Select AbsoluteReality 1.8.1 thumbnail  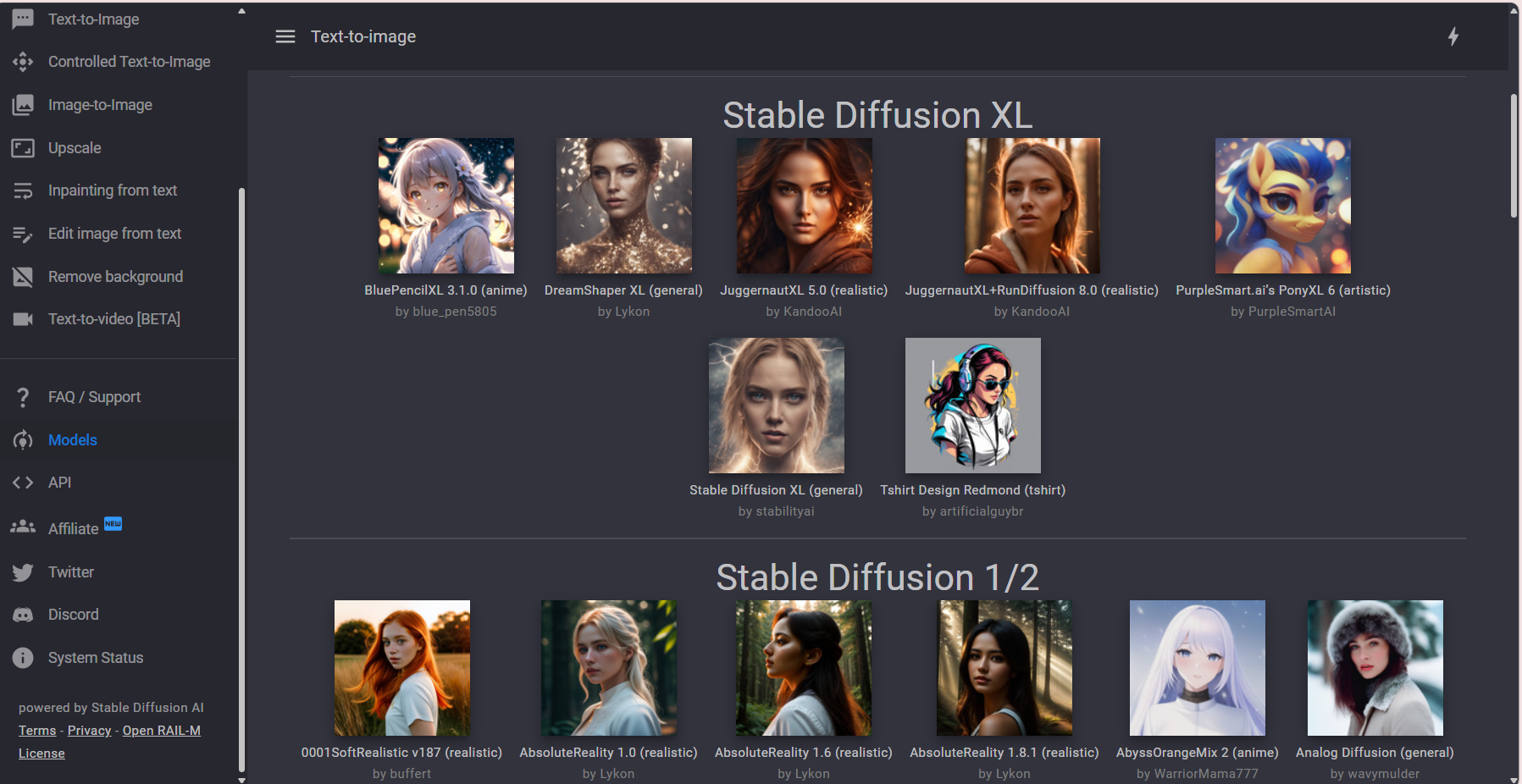click(1005, 668)
